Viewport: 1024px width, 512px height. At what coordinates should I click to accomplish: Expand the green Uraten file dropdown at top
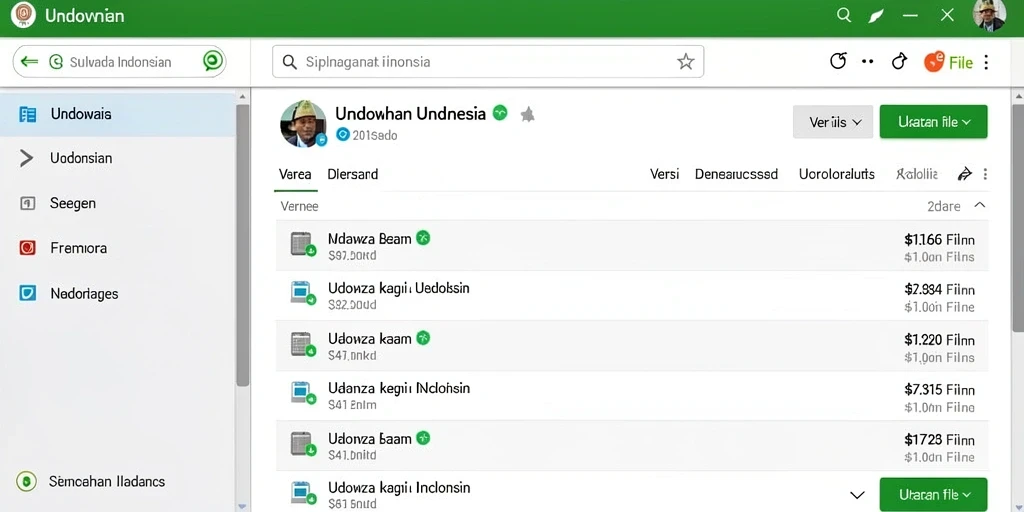pyautogui.click(x=933, y=122)
